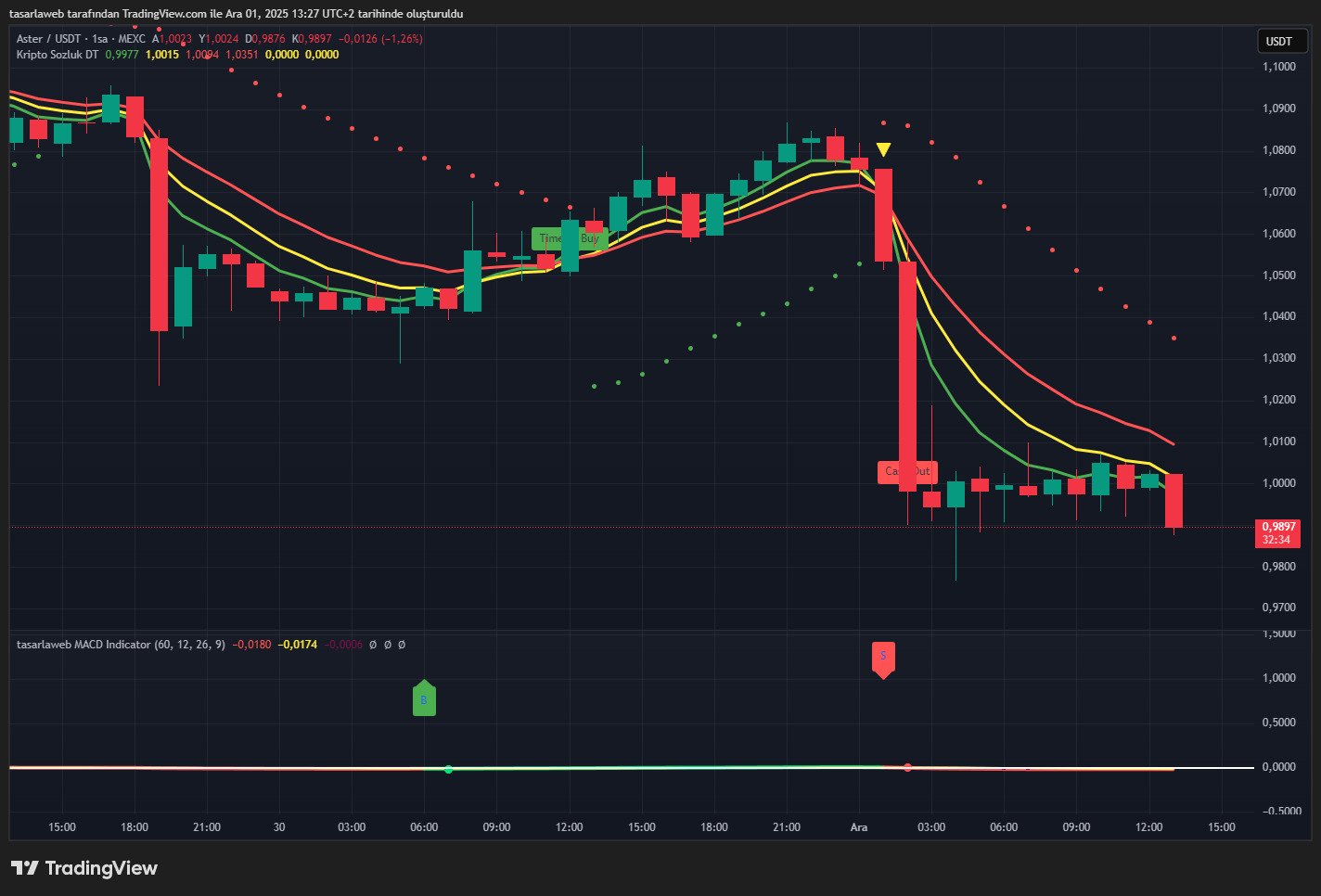Click the 30 date label on time axis

[279, 826]
